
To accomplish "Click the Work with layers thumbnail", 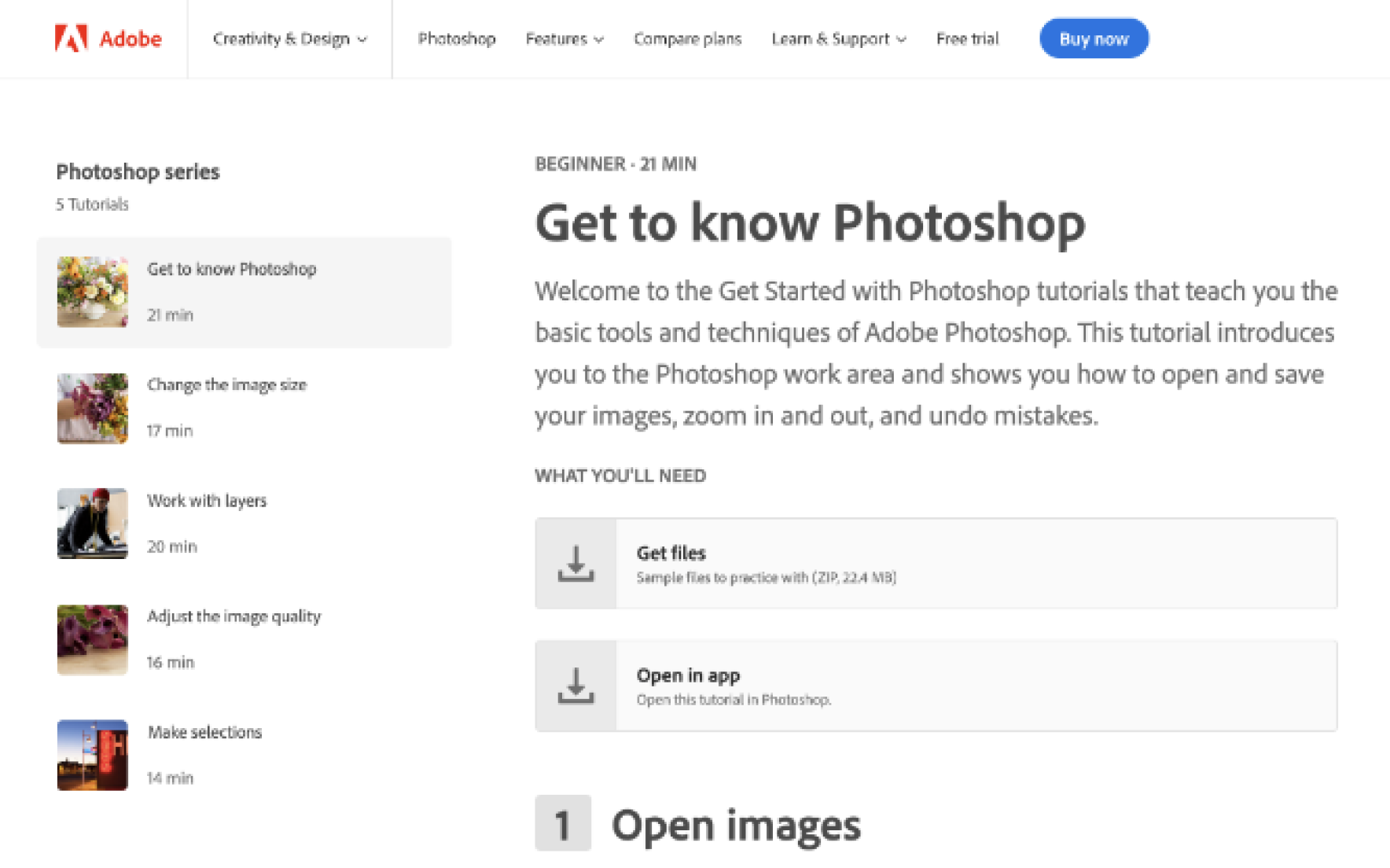I will [x=93, y=524].
